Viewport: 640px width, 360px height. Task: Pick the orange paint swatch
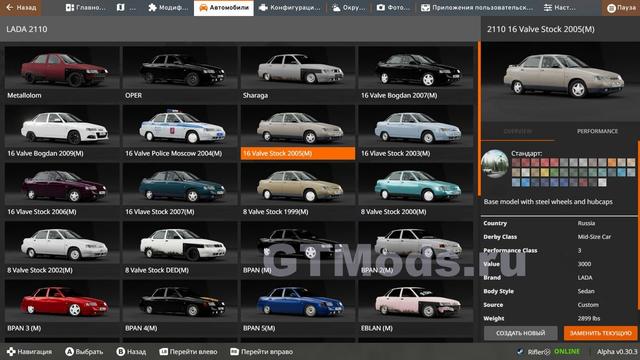click(612, 162)
